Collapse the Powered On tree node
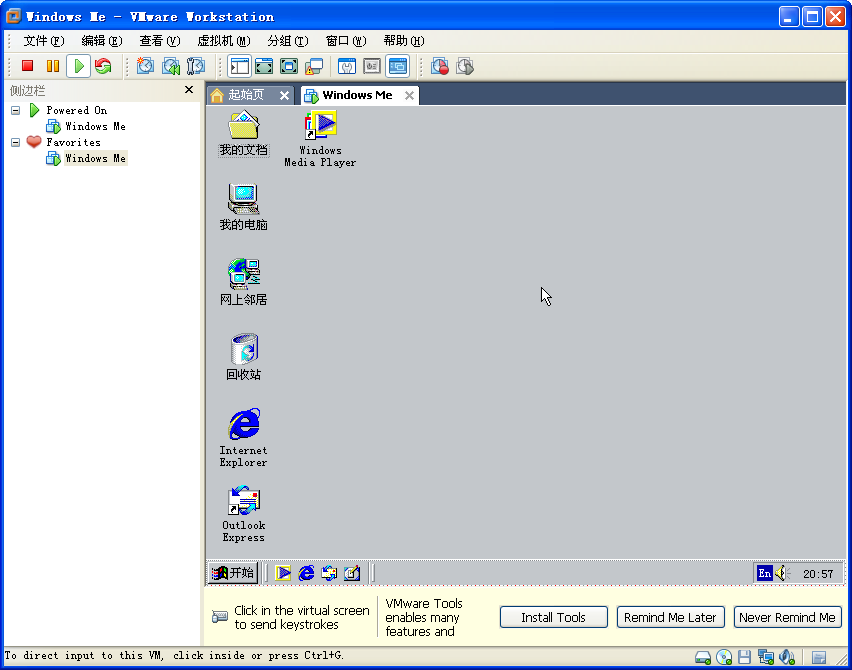This screenshot has width=852, height=670. pos(16,110)
